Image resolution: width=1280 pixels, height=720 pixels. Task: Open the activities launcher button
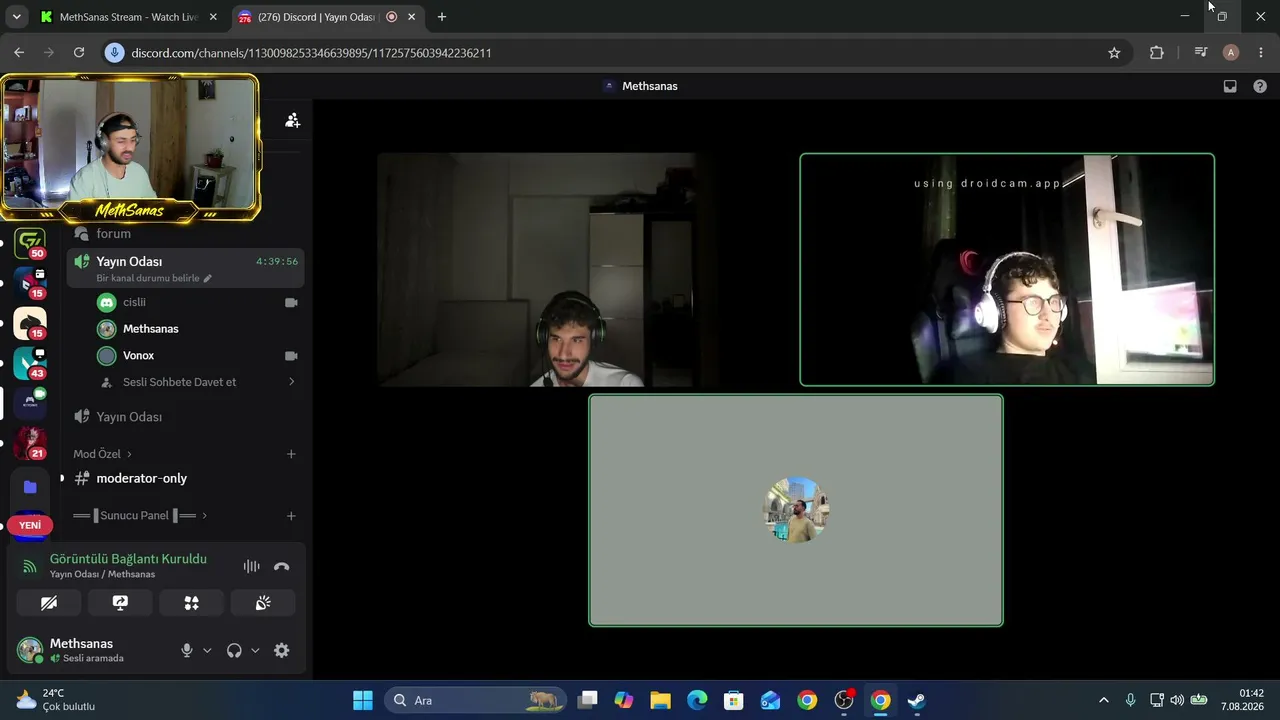coord(191,603)
